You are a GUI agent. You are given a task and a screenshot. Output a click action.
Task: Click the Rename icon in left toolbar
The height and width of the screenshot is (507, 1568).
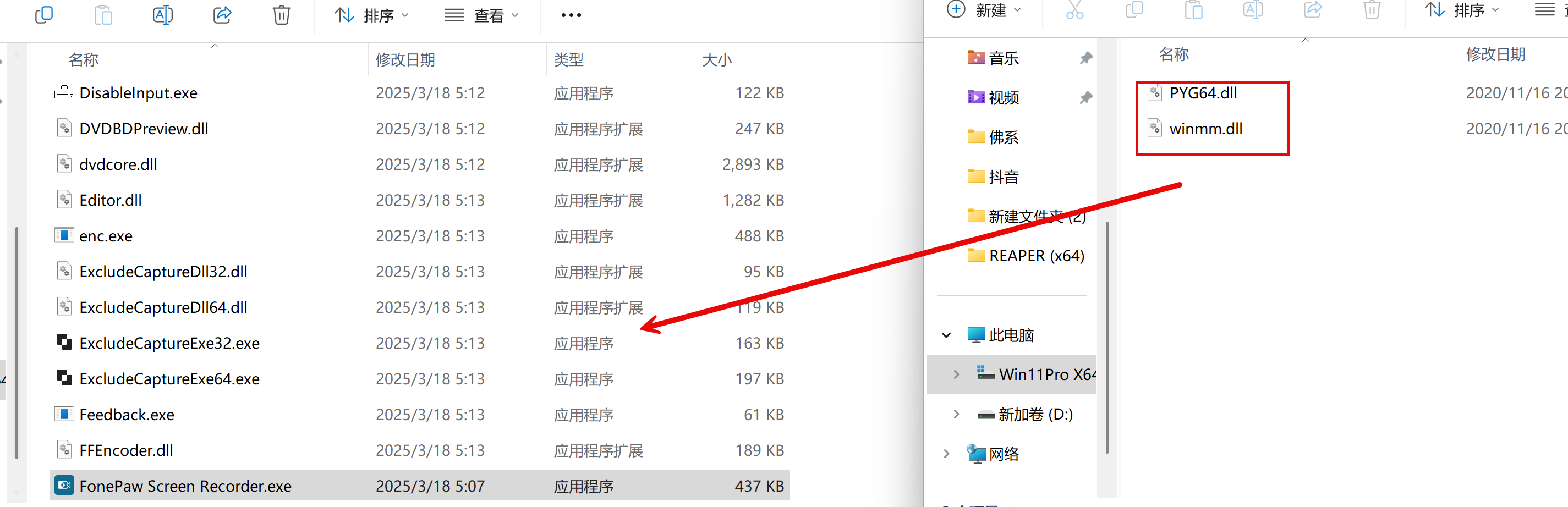(162, 15)
